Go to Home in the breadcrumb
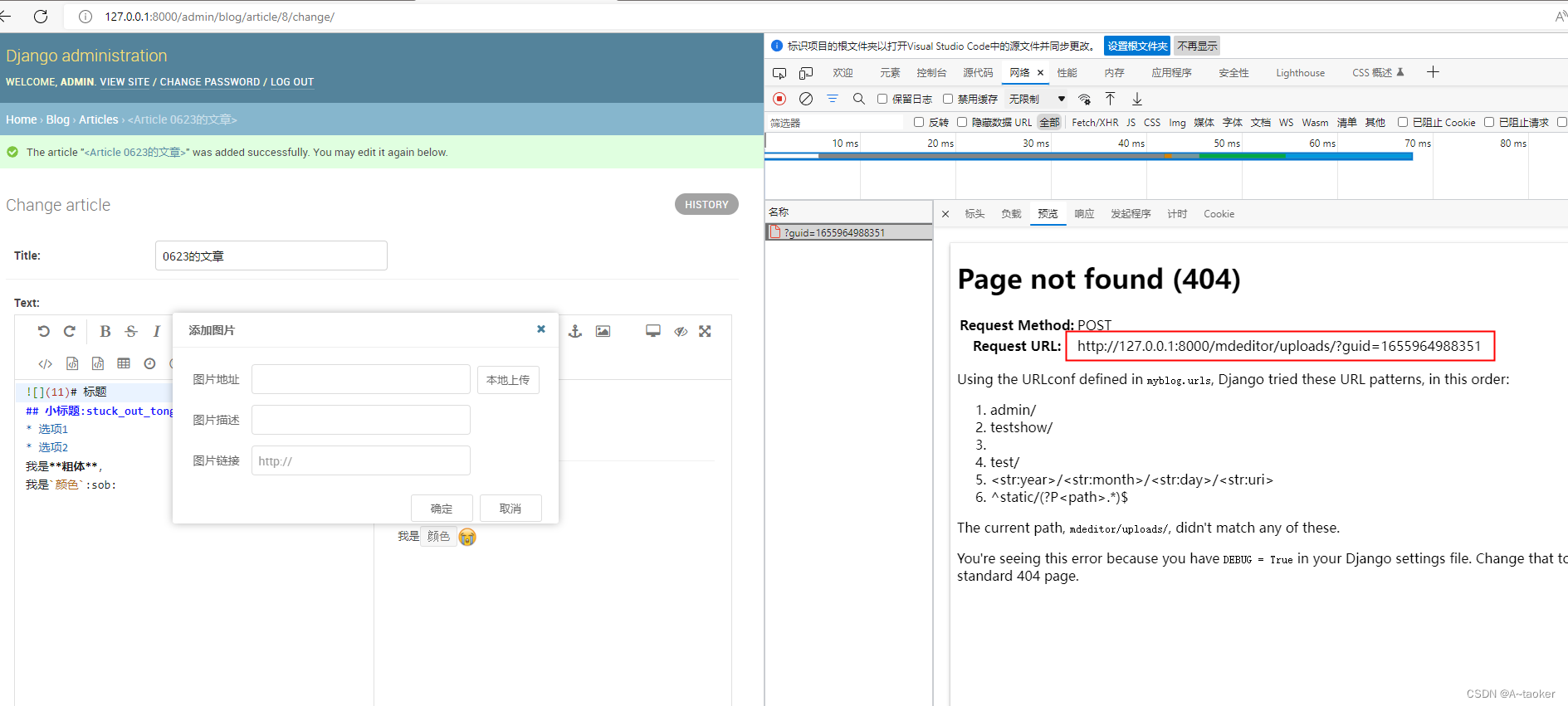Screen dimensions: 1568x706 point(22,119)
